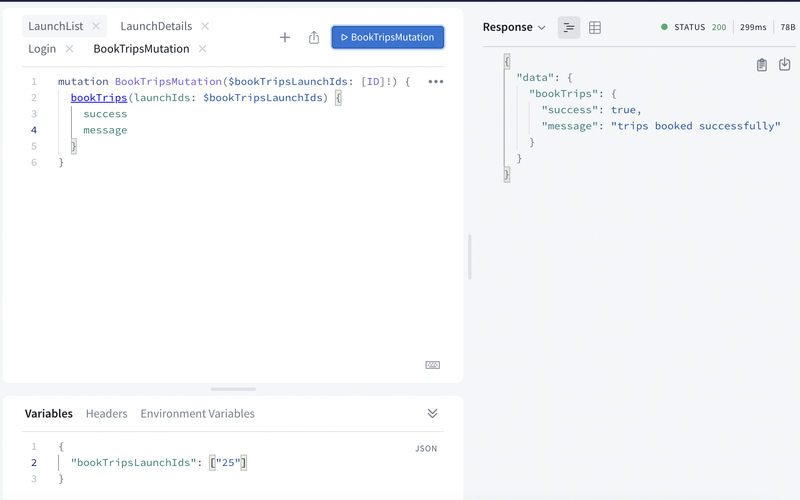Switch response to table view
The image size is (800, 500).
click(595, 28)
